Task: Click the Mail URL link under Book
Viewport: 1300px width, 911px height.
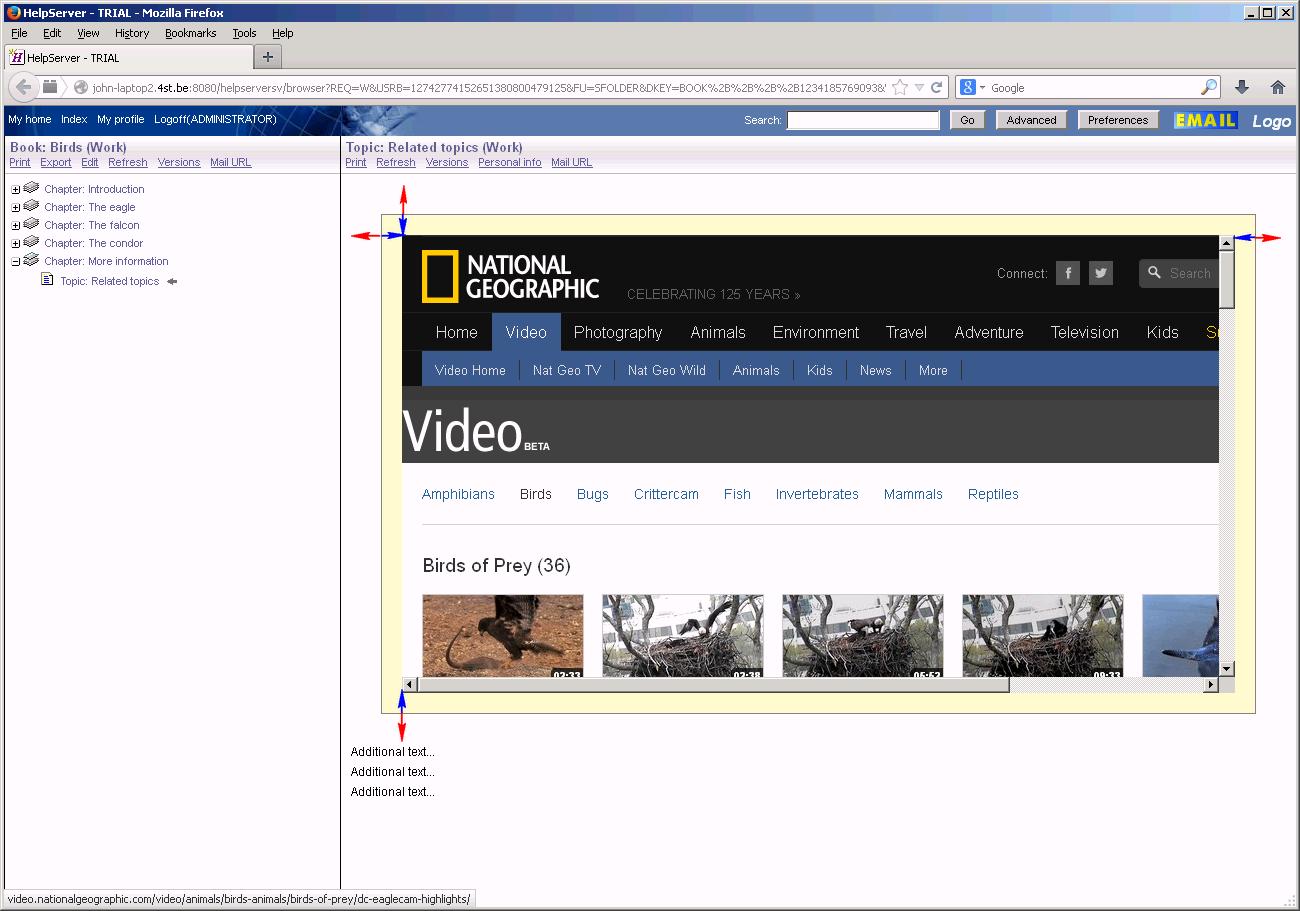Action: [x=230, y=162]
